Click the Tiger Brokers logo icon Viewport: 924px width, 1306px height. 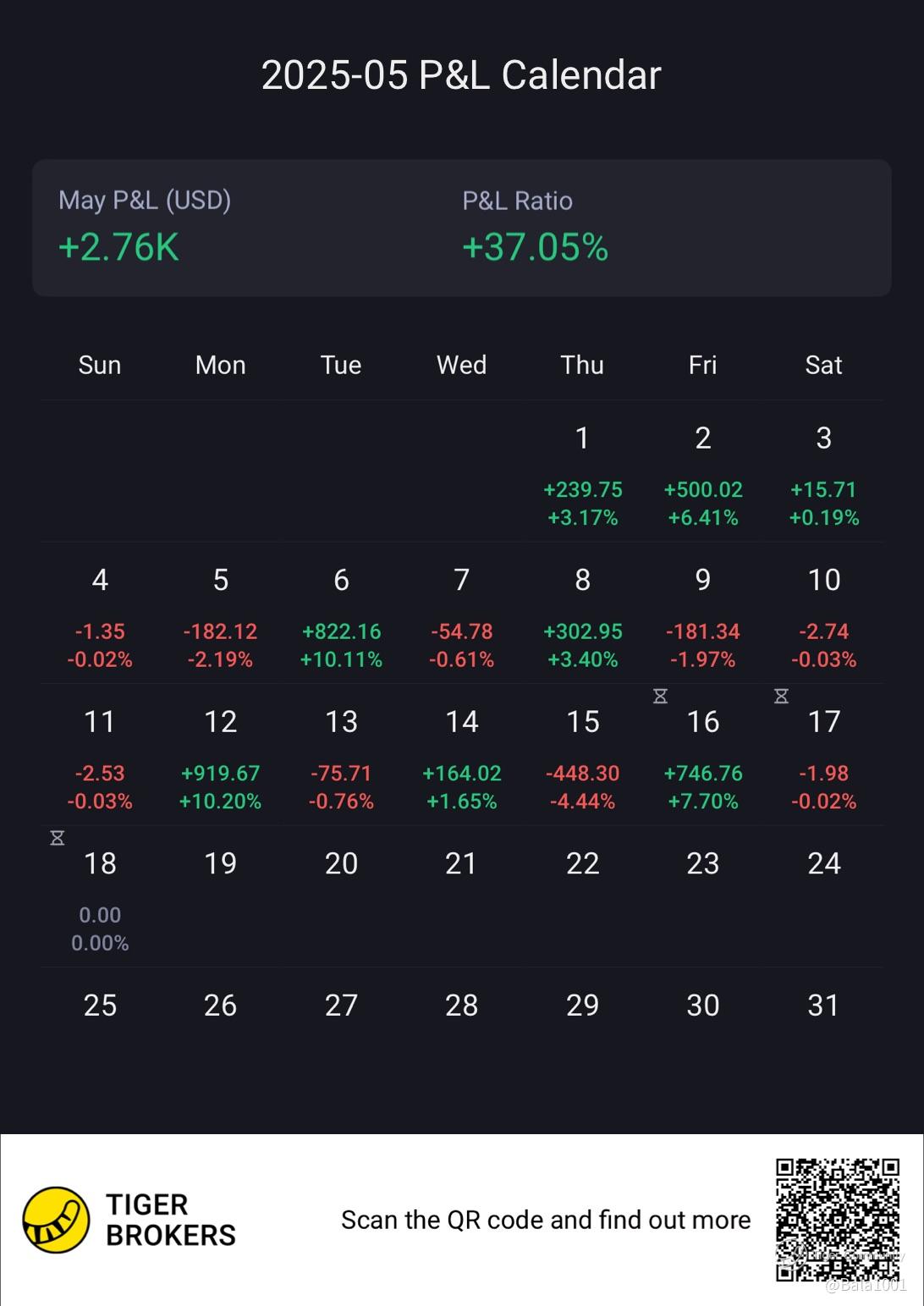[x=56, y=1220]
